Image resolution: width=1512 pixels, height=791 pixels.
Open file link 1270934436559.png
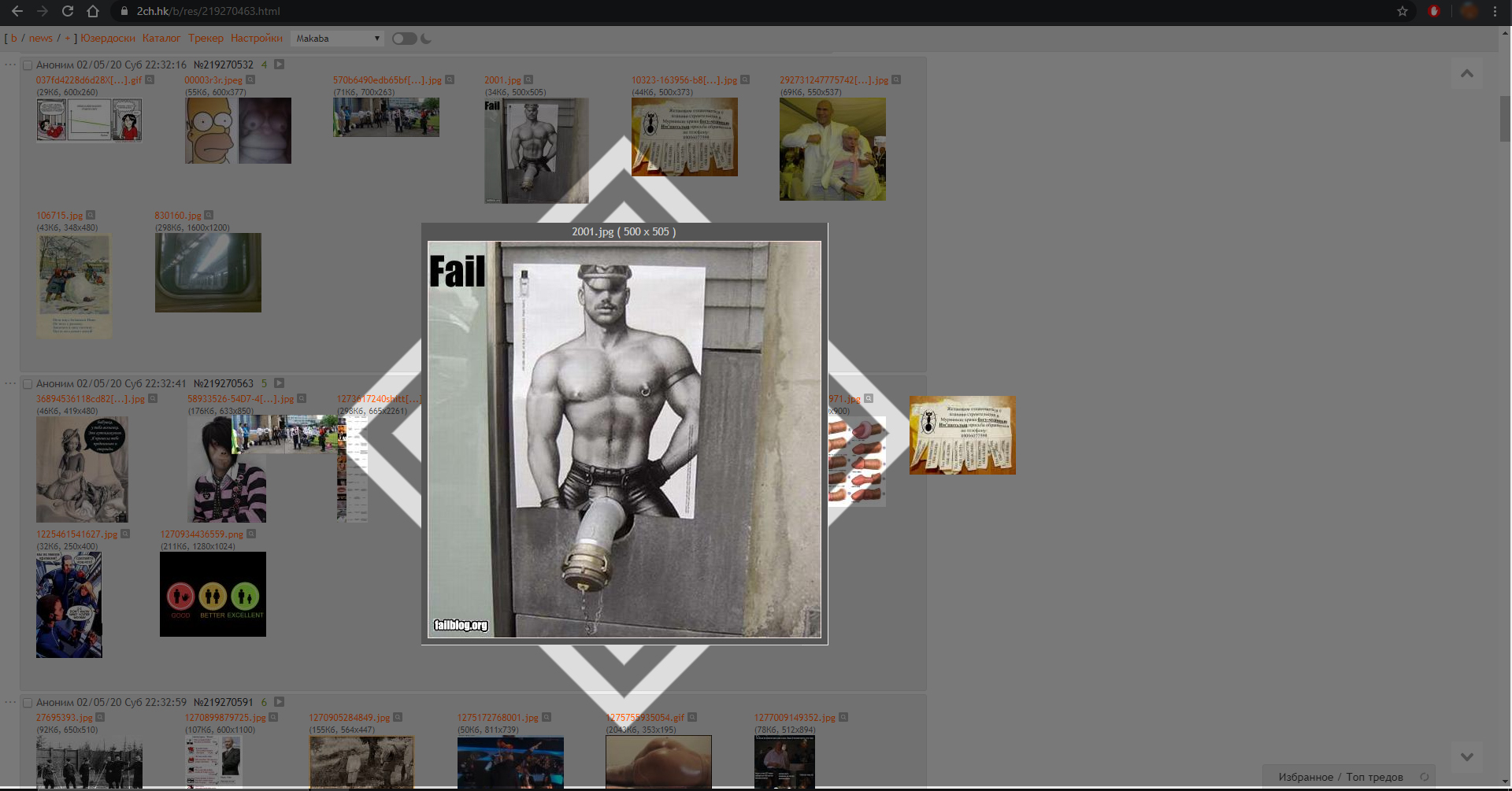click(x=202, y=534)
